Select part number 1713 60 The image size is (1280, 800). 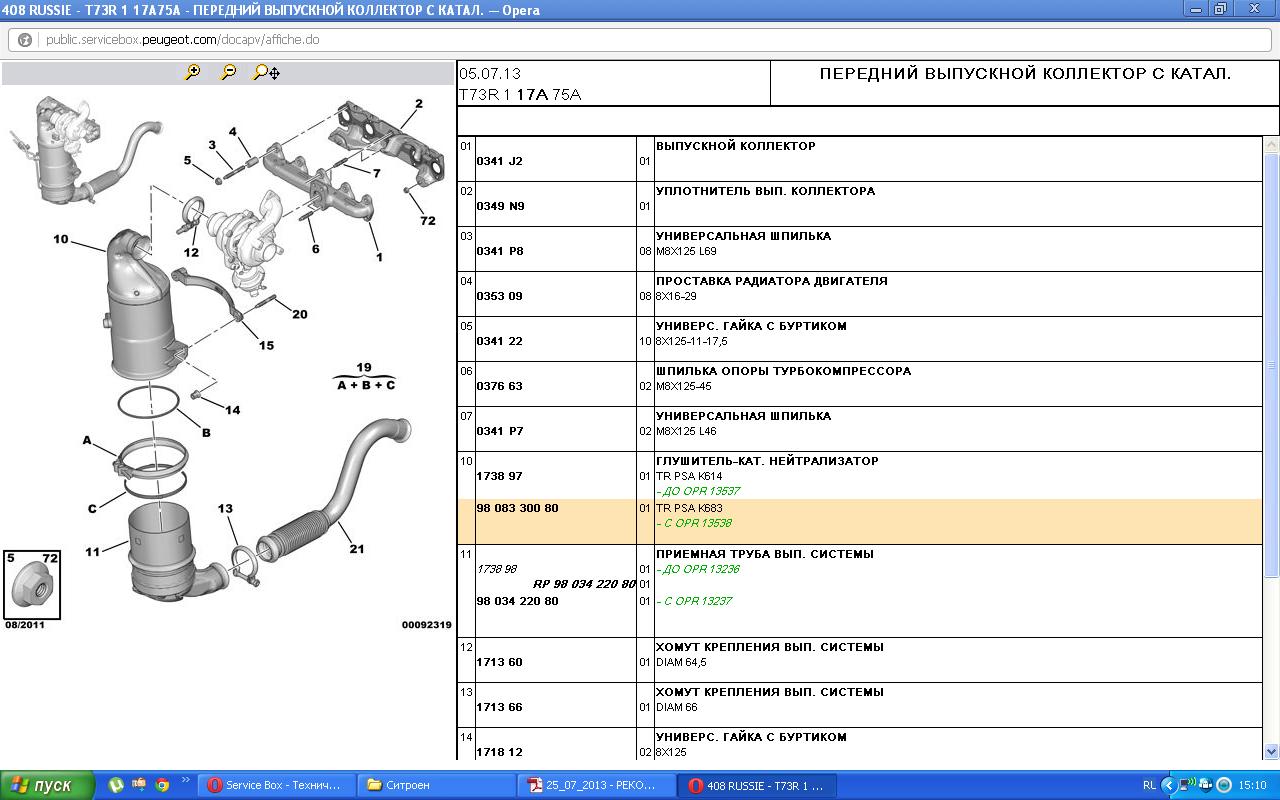(499, 662)
